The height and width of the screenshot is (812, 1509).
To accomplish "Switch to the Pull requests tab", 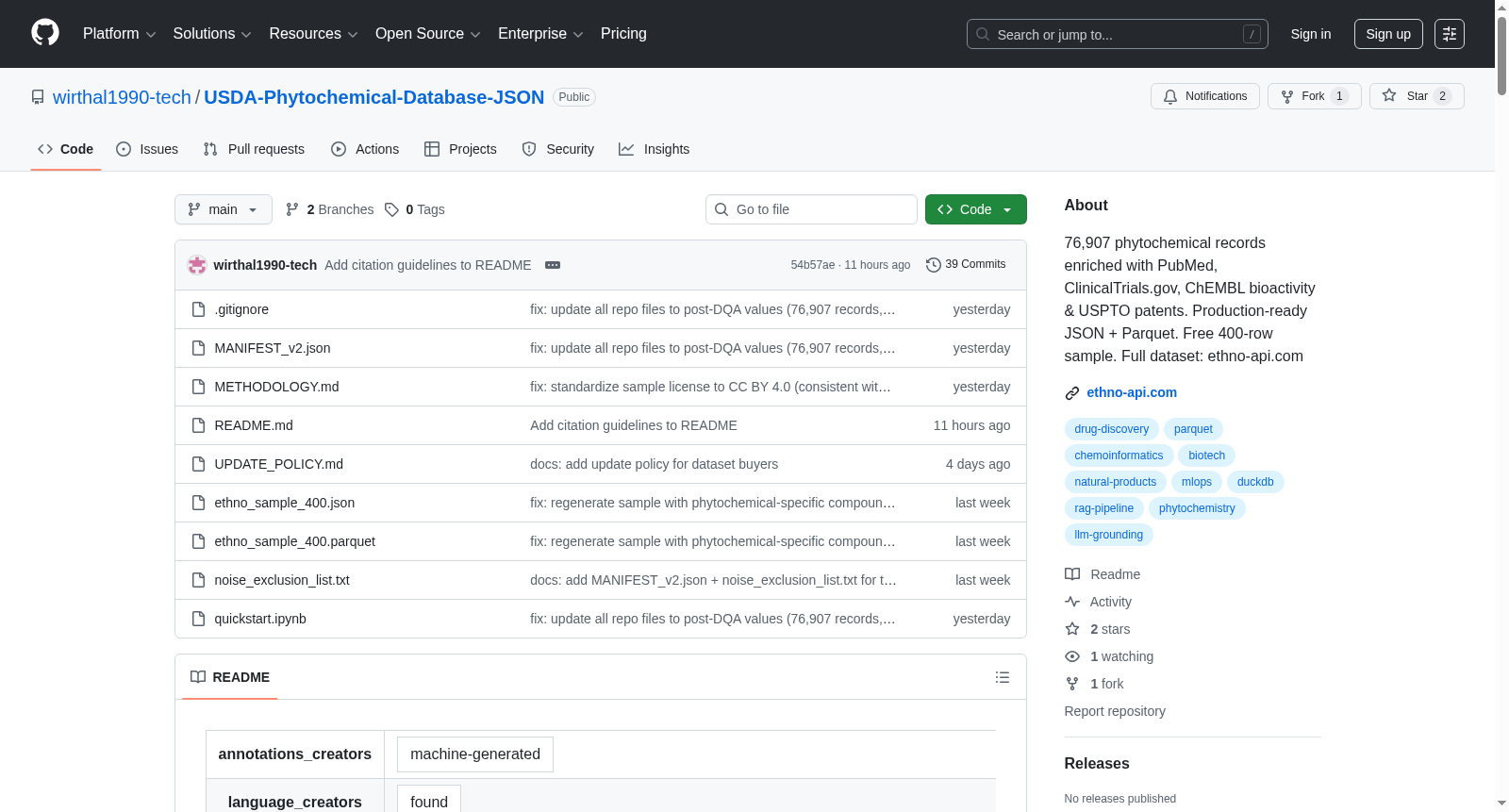I will [x=254, y=149].
